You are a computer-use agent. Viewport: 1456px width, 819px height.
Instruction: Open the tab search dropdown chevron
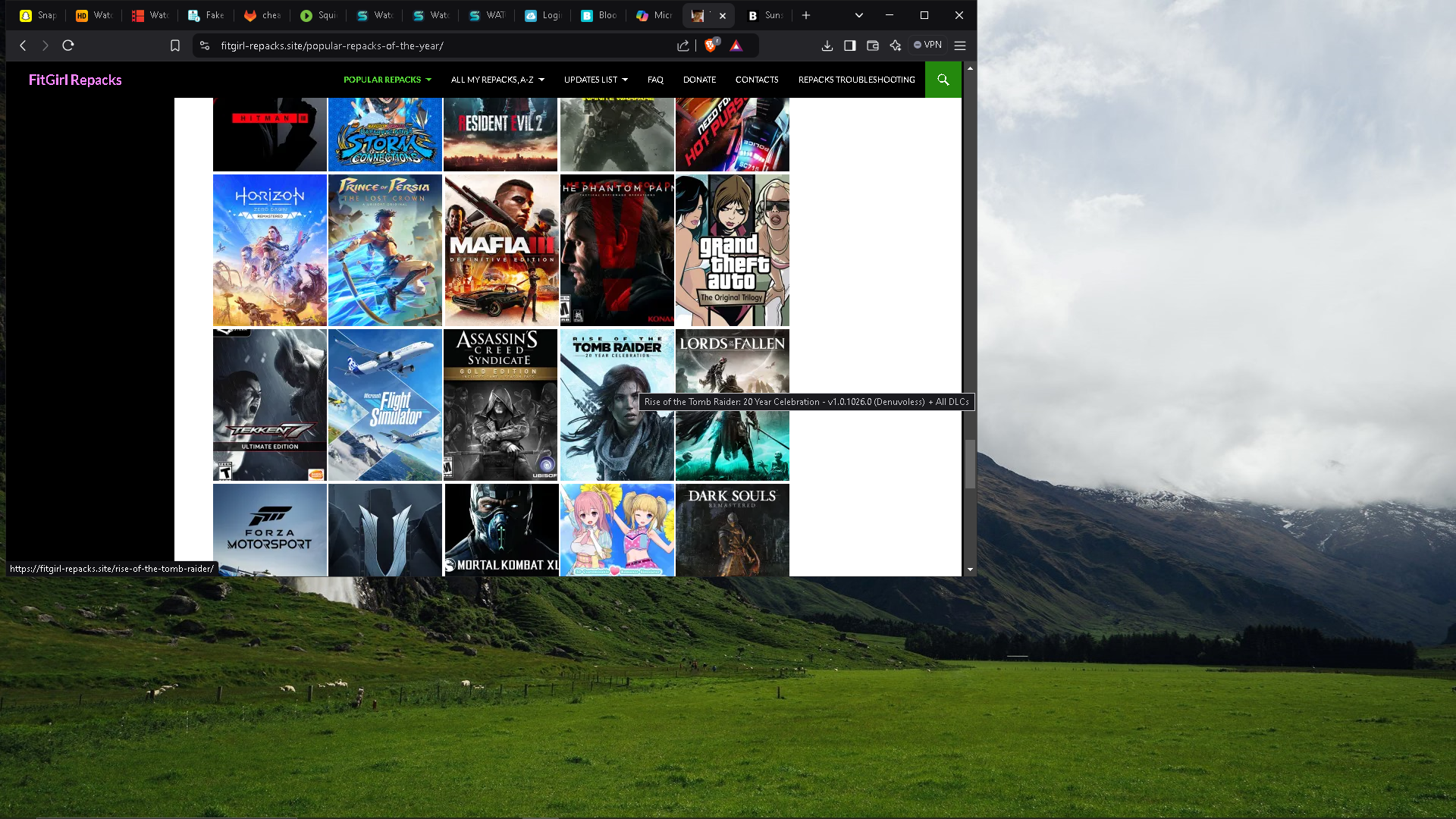click(859, 15)
